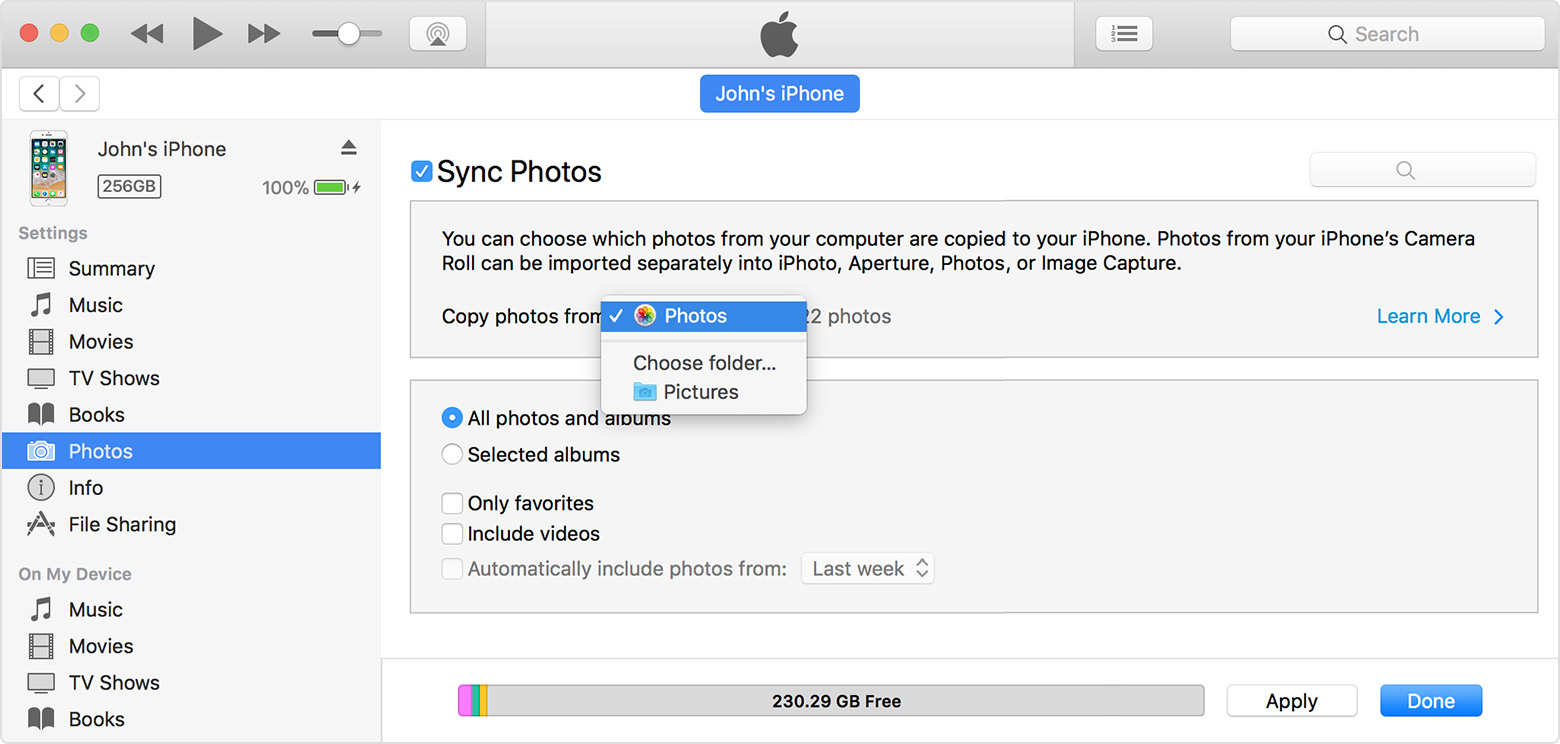Click the playlist view icon in toolbar

[1124, 32]
